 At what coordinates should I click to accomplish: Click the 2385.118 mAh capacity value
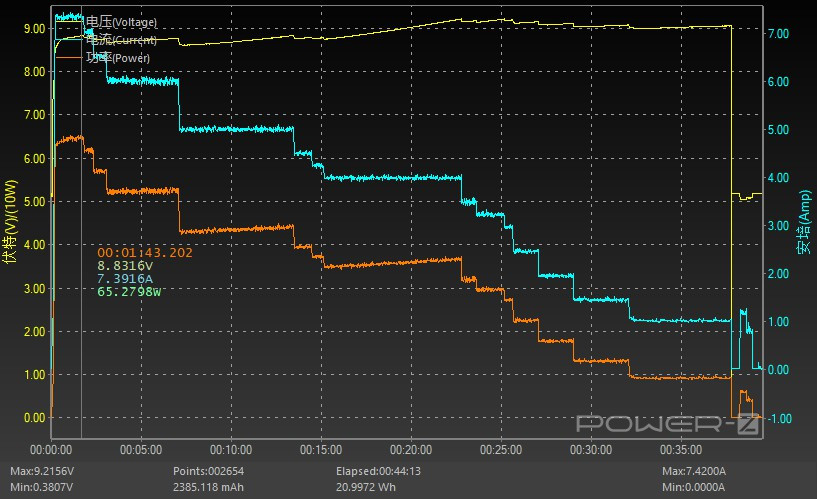pyautogui.click(x=208, y=488)
